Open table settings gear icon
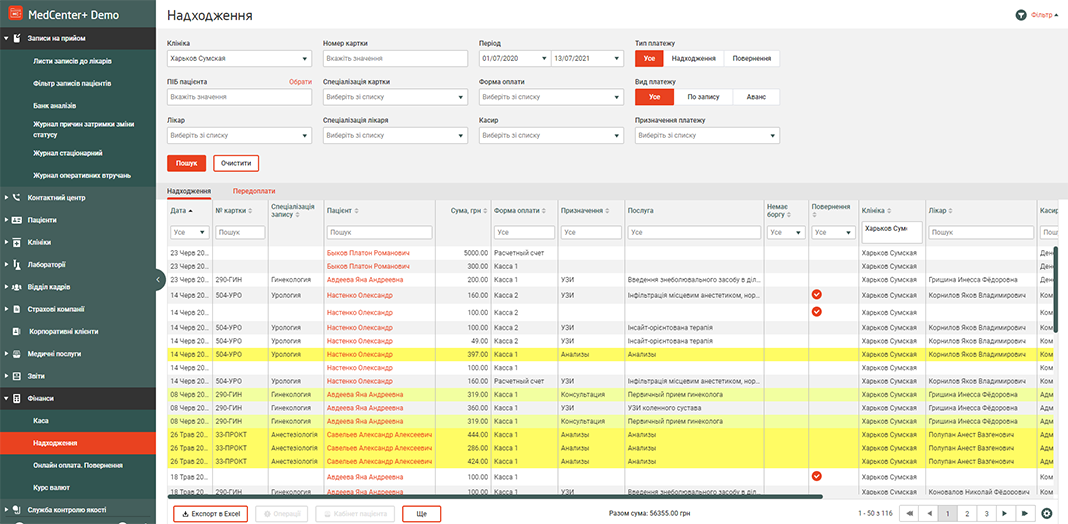 (x=1046, y=513)
